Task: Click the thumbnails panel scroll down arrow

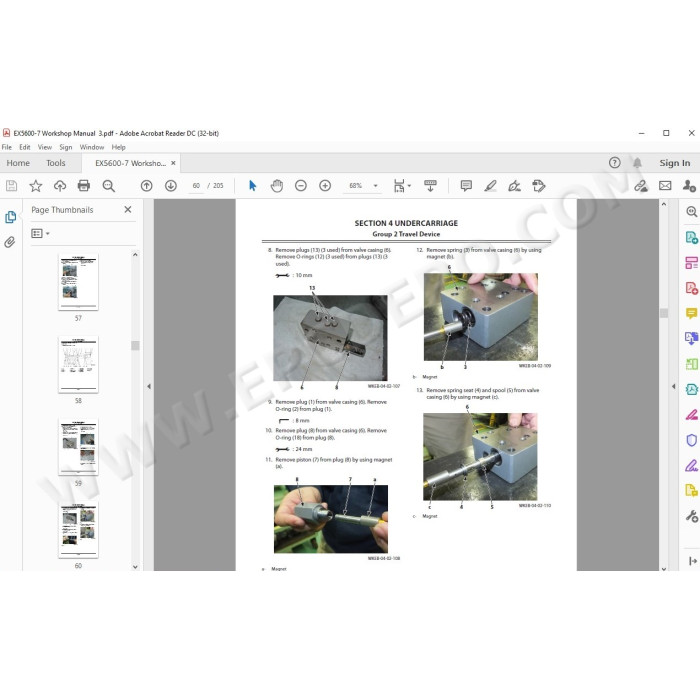Action: (x=135, y=567)
